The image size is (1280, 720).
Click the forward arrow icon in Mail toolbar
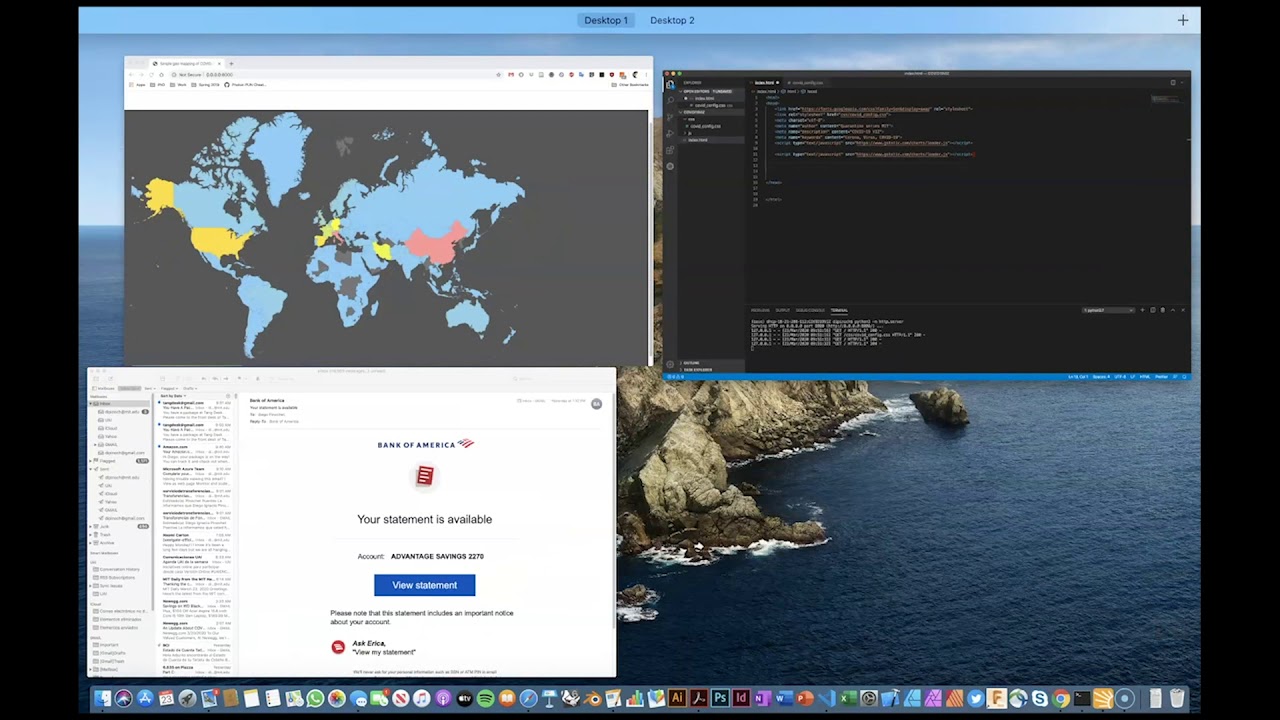pos(226,379)
